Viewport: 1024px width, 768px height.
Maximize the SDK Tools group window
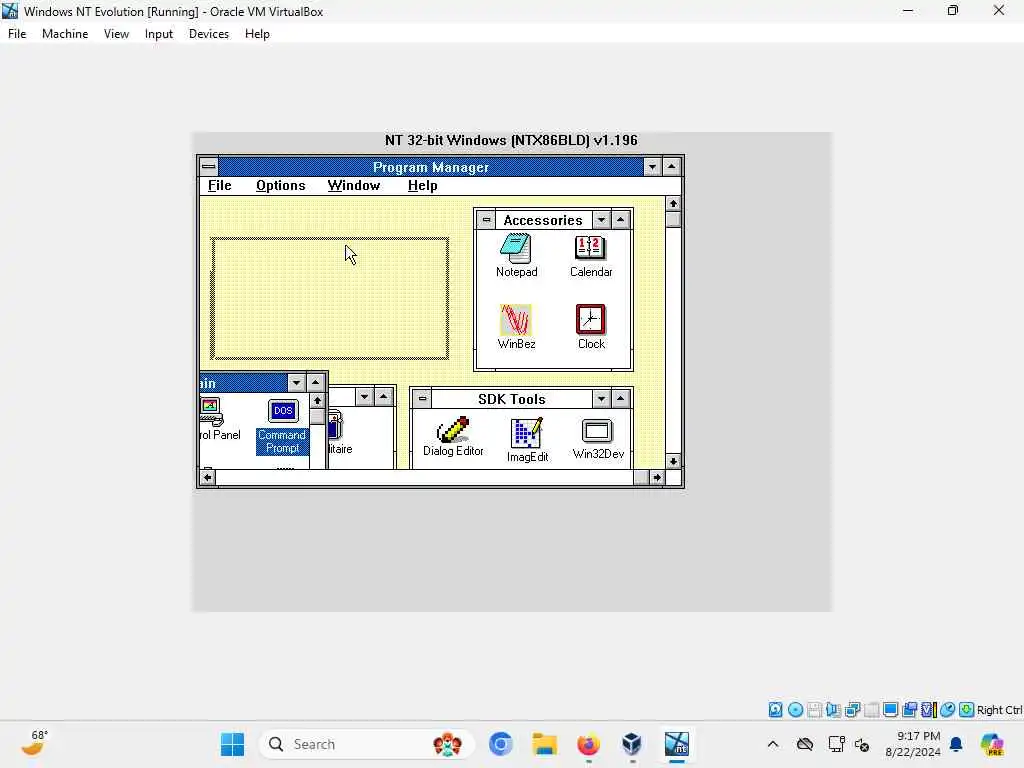[x=620, y=398]
